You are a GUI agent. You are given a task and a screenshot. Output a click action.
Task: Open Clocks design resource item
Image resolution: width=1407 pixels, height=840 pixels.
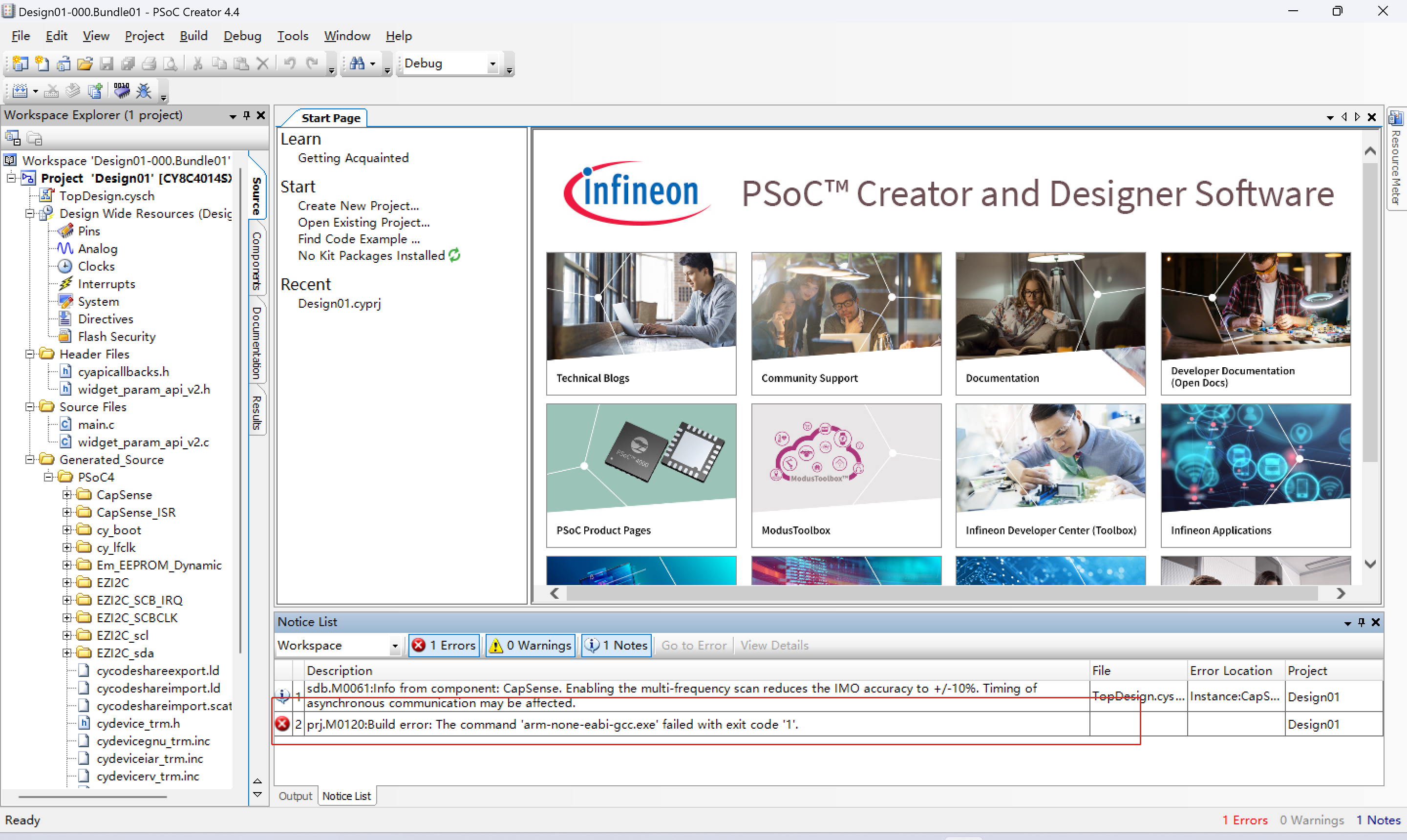point(96,266)
